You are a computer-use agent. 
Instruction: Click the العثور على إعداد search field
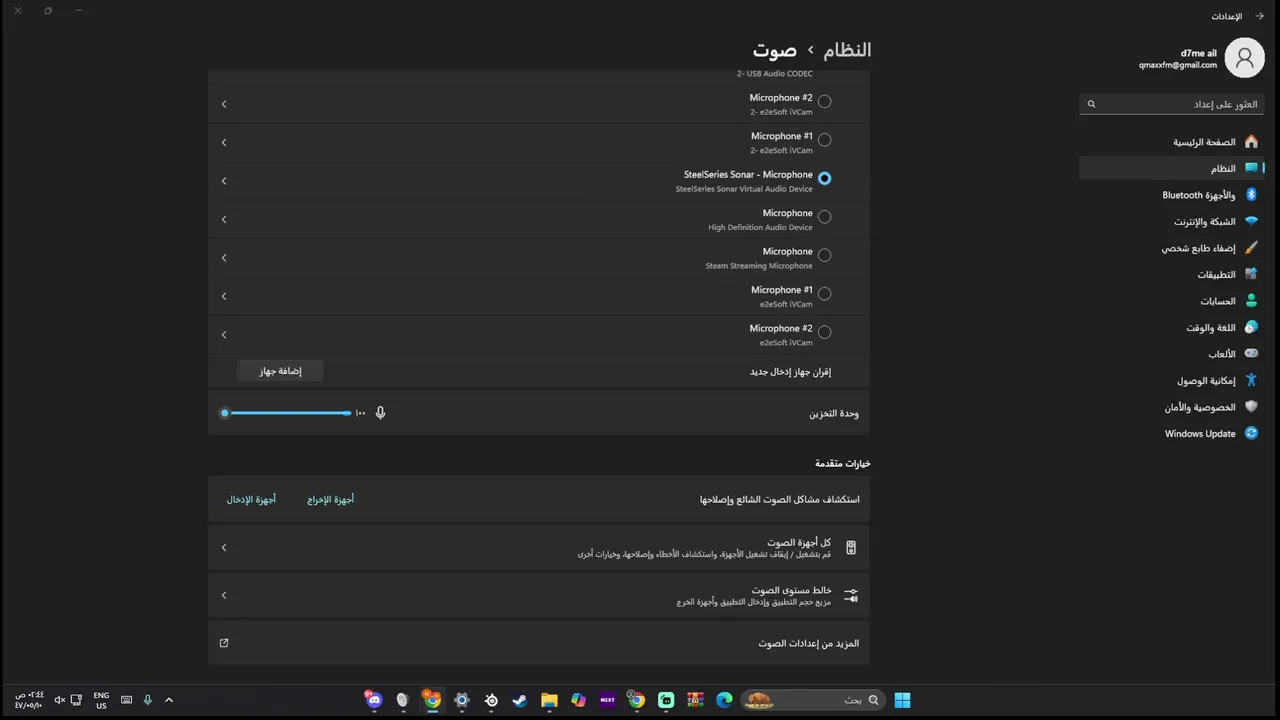pyautogui.click(x=1170, y=104)
